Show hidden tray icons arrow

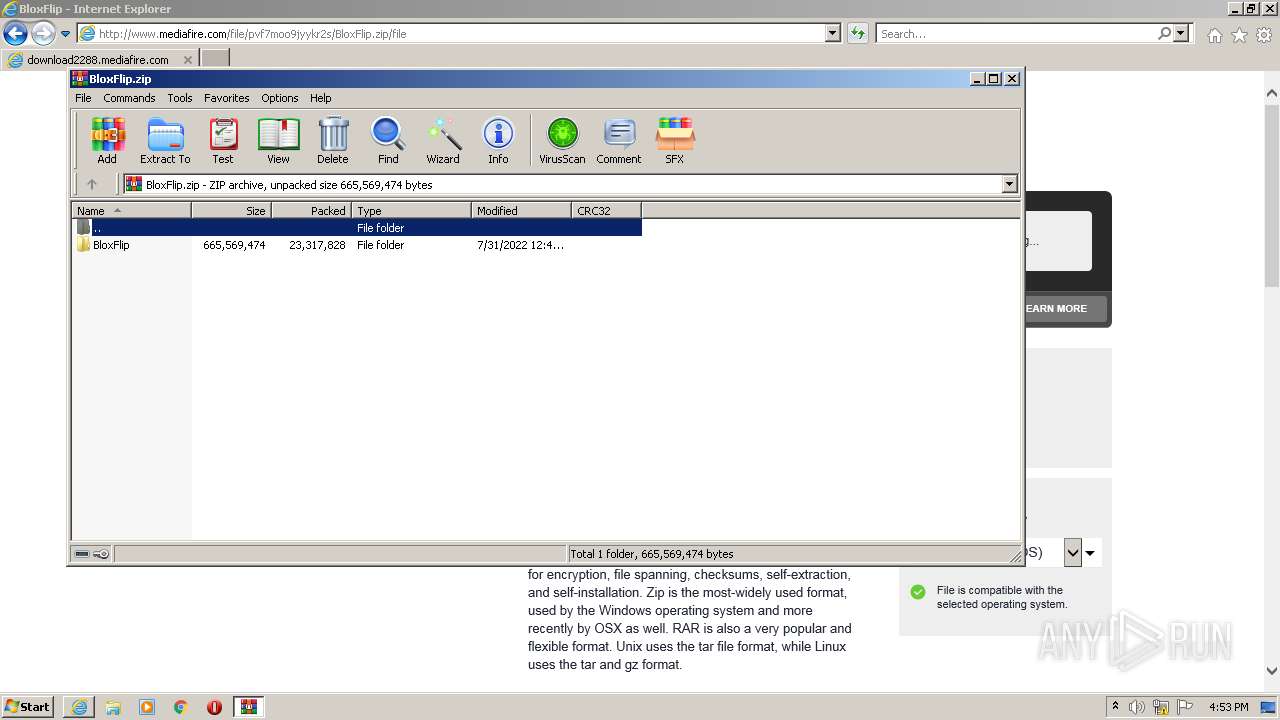pyautogui.click(x=1115, y=707)
